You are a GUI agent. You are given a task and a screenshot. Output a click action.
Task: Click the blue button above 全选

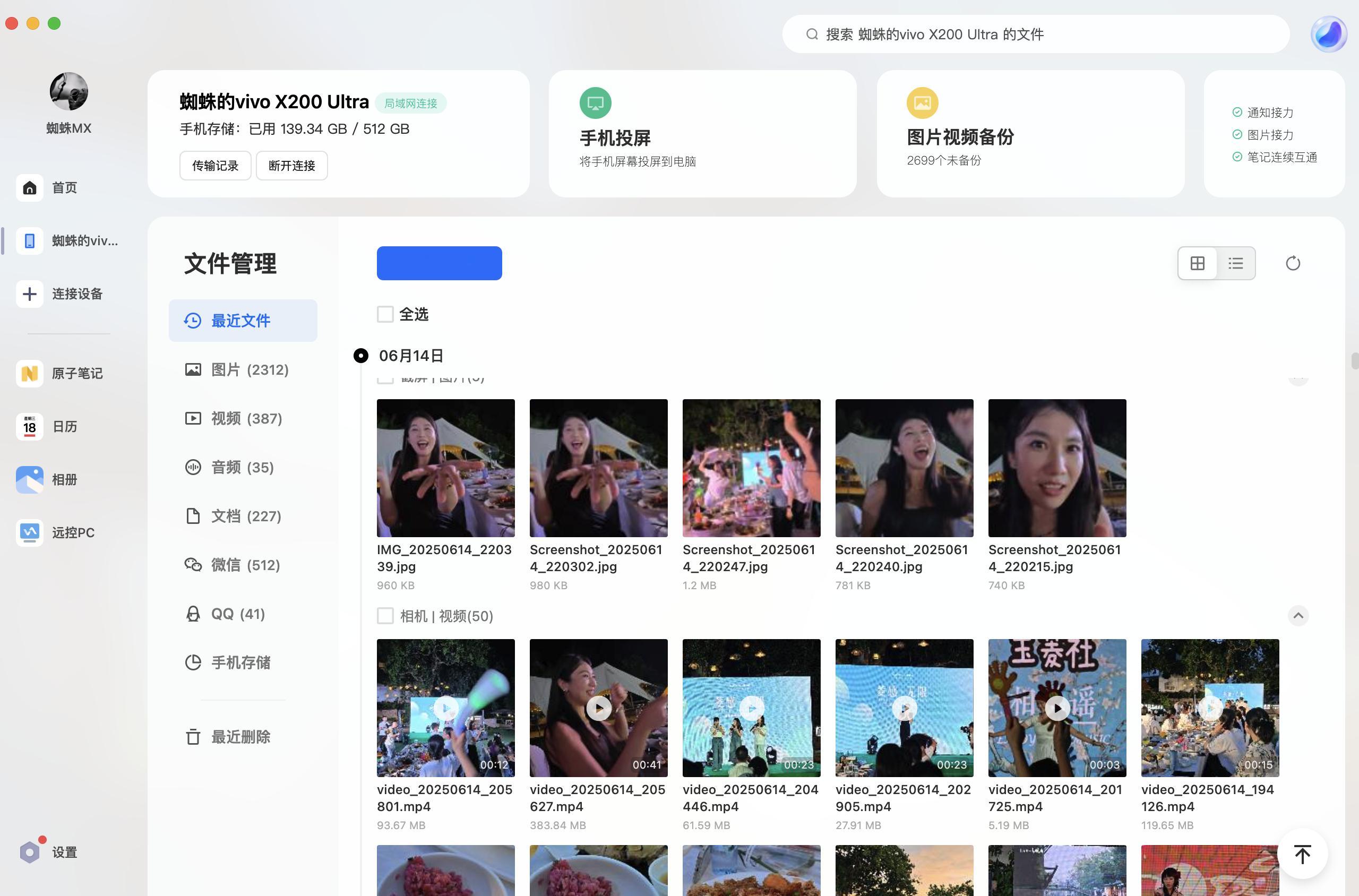point(439,263)
